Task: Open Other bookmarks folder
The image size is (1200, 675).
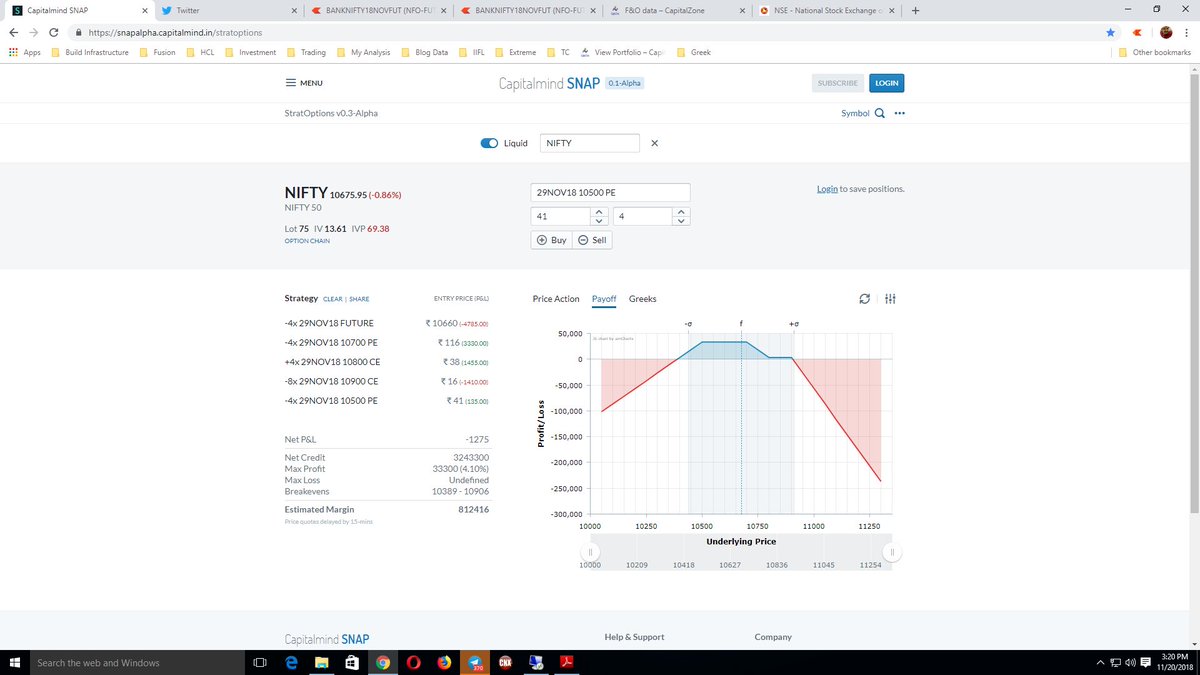Action: pyautogui.click(x=1155, y=52)
